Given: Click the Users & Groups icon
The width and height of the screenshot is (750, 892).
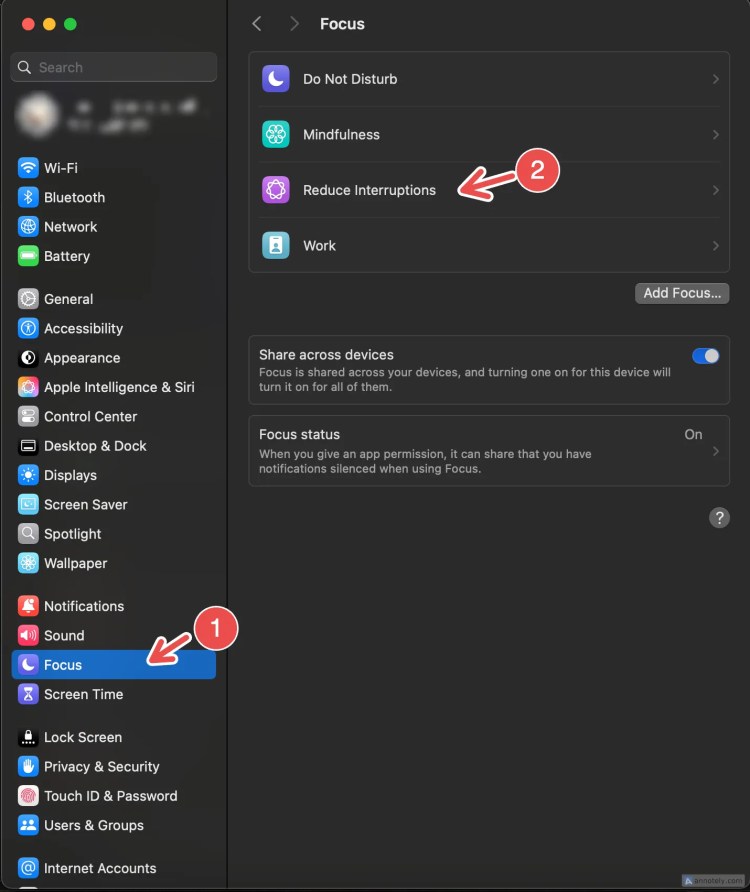Looking at the screenshot, I should [28, 825].
